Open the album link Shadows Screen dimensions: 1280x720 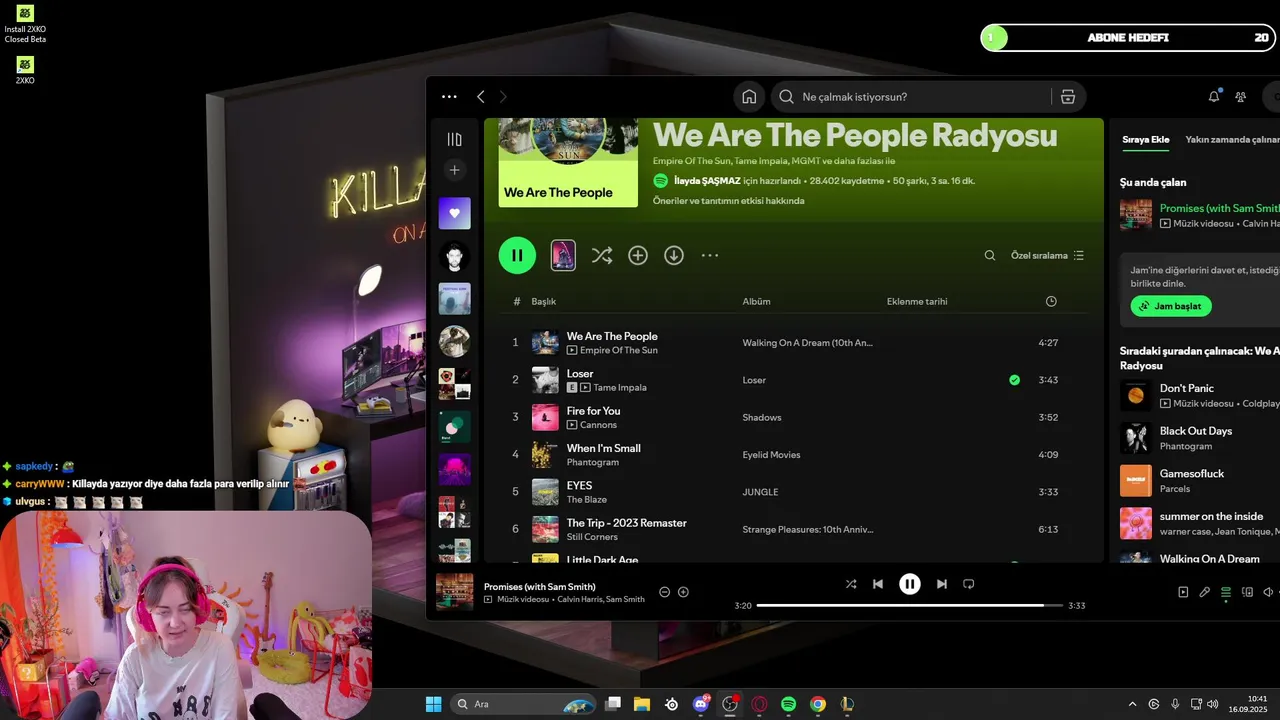(762, 417)
